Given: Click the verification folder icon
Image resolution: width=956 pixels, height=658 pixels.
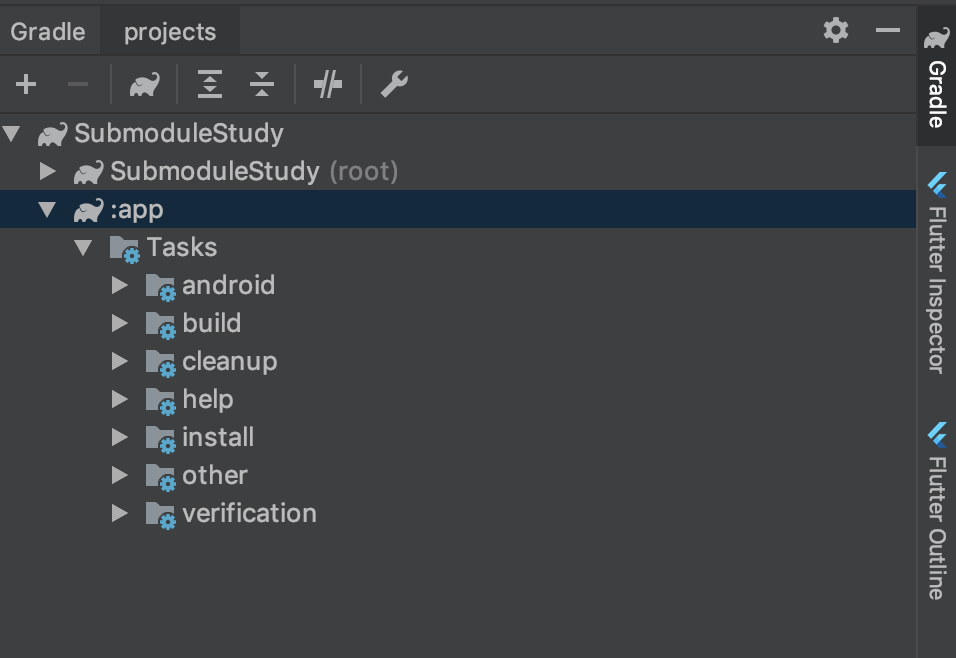Looking at the screenshot, I should click(x=161, y=515).
